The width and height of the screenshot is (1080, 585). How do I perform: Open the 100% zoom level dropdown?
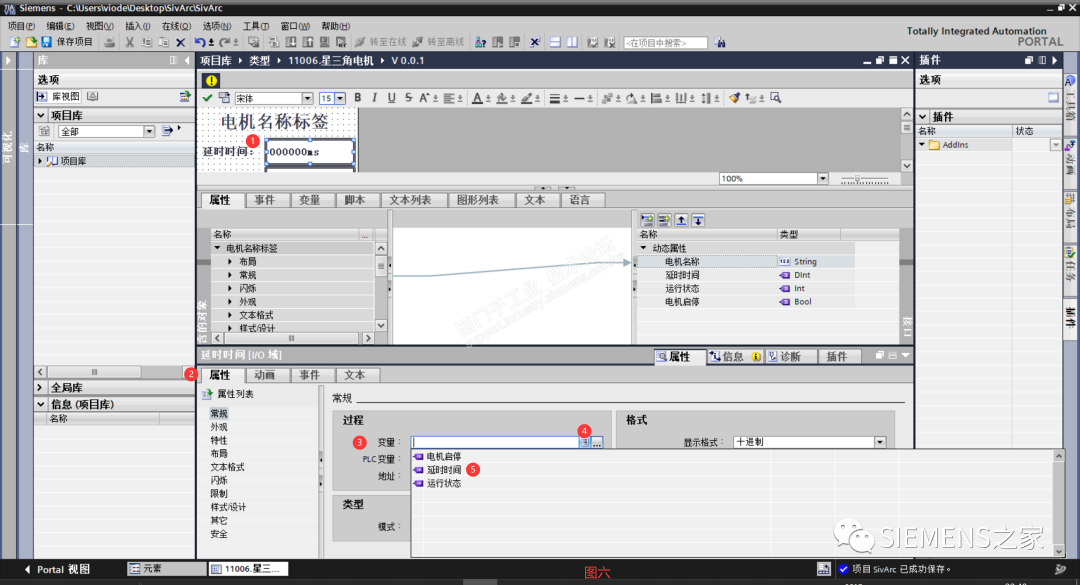(822, 178)
